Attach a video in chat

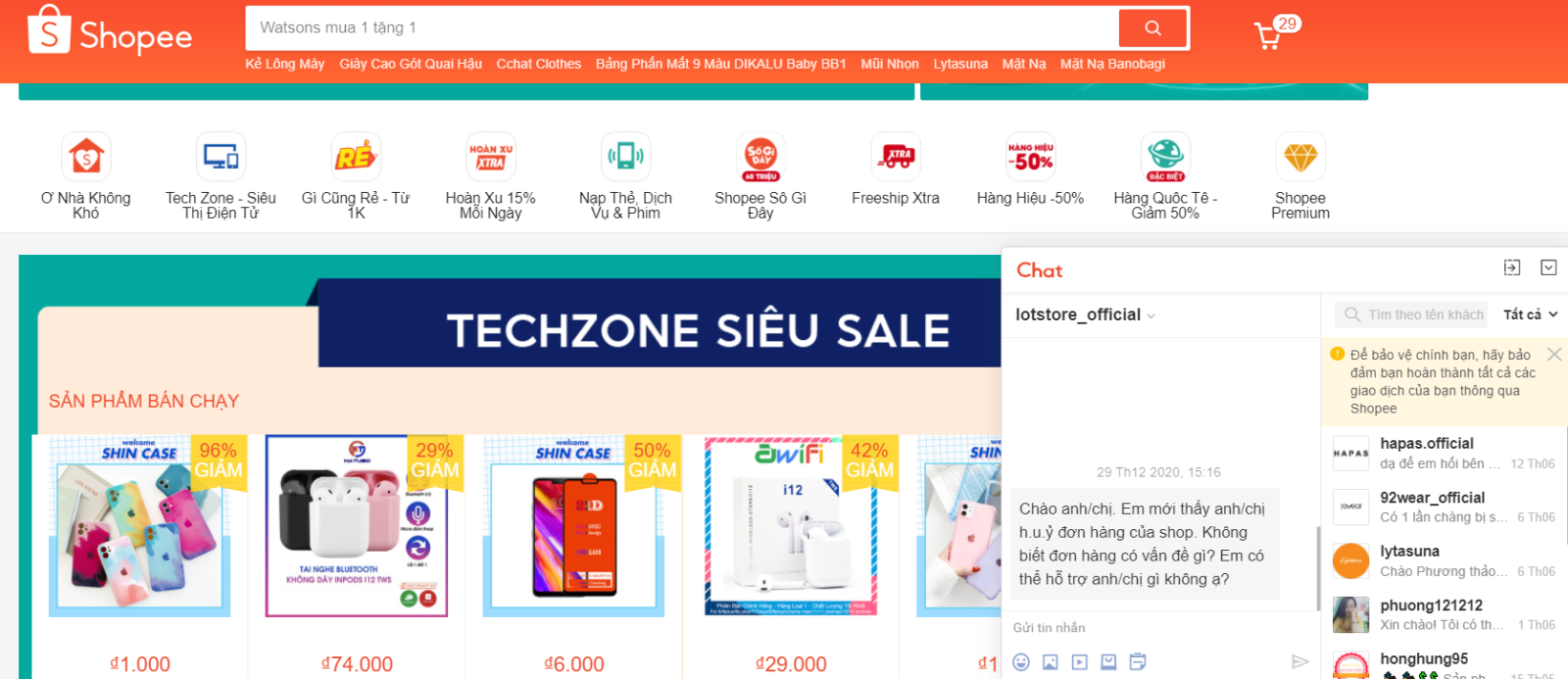(x=1079, y=662)
